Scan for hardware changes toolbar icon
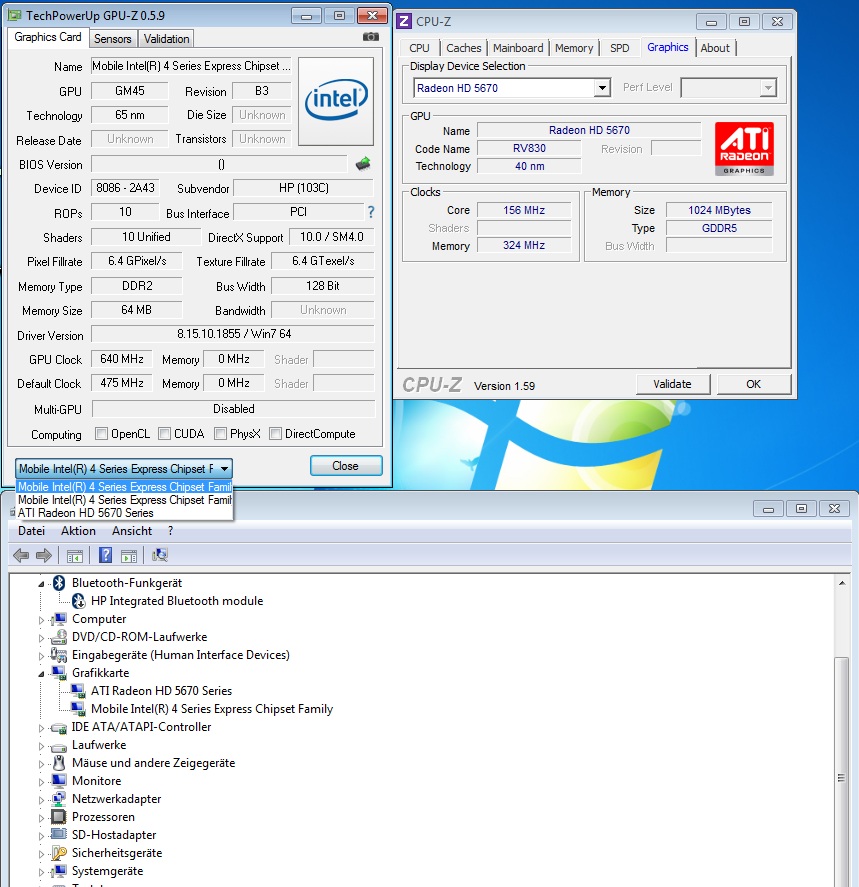 [x=160, y=556]
